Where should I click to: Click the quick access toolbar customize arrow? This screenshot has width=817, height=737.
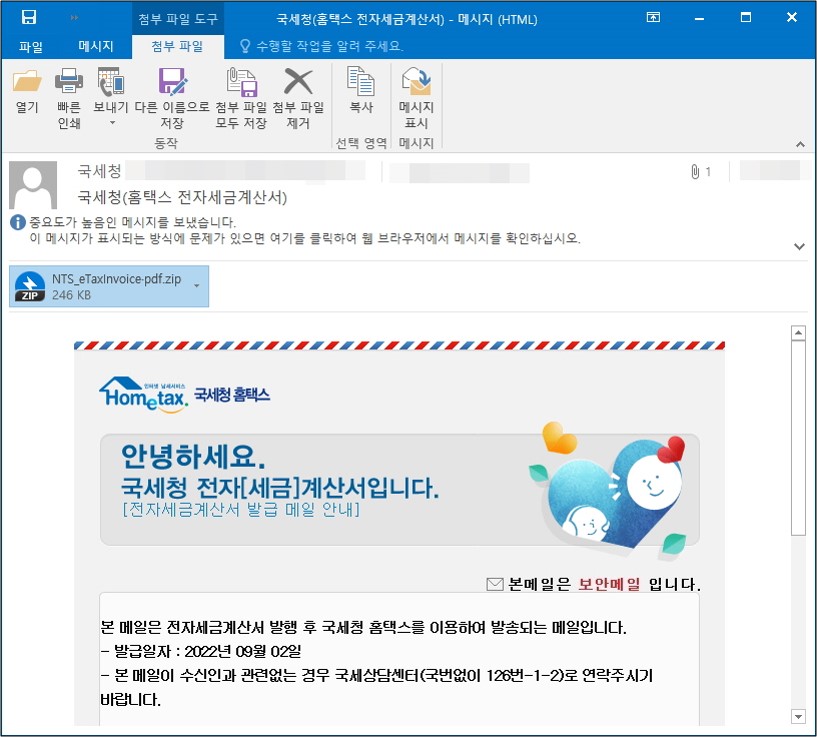pos(74,18)
